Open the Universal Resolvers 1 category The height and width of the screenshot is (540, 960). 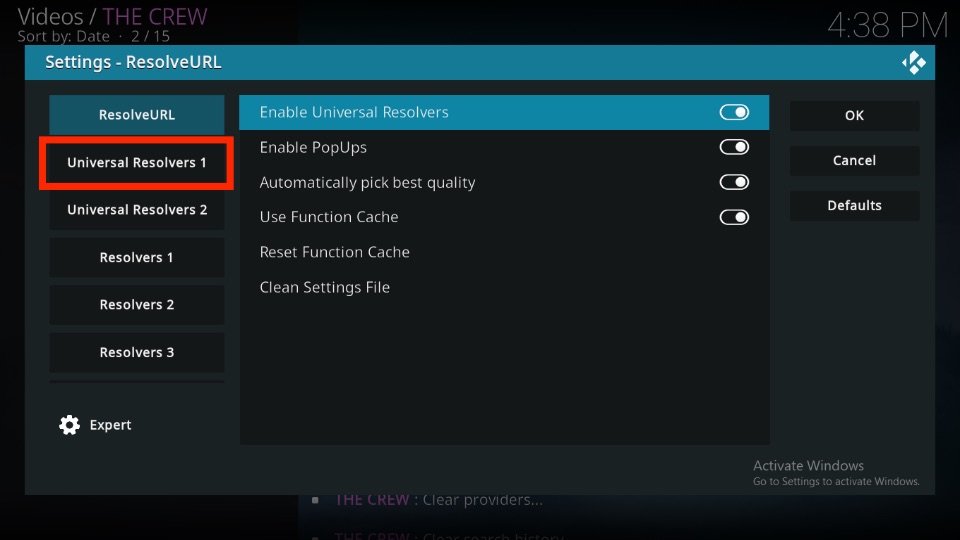(x=137, y=162)
